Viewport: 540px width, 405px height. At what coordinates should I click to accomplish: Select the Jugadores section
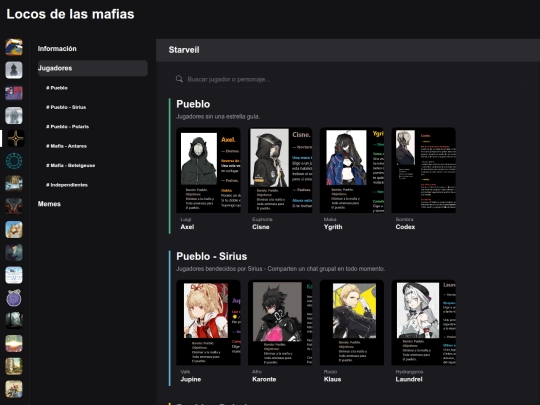[x=92, y=68]
